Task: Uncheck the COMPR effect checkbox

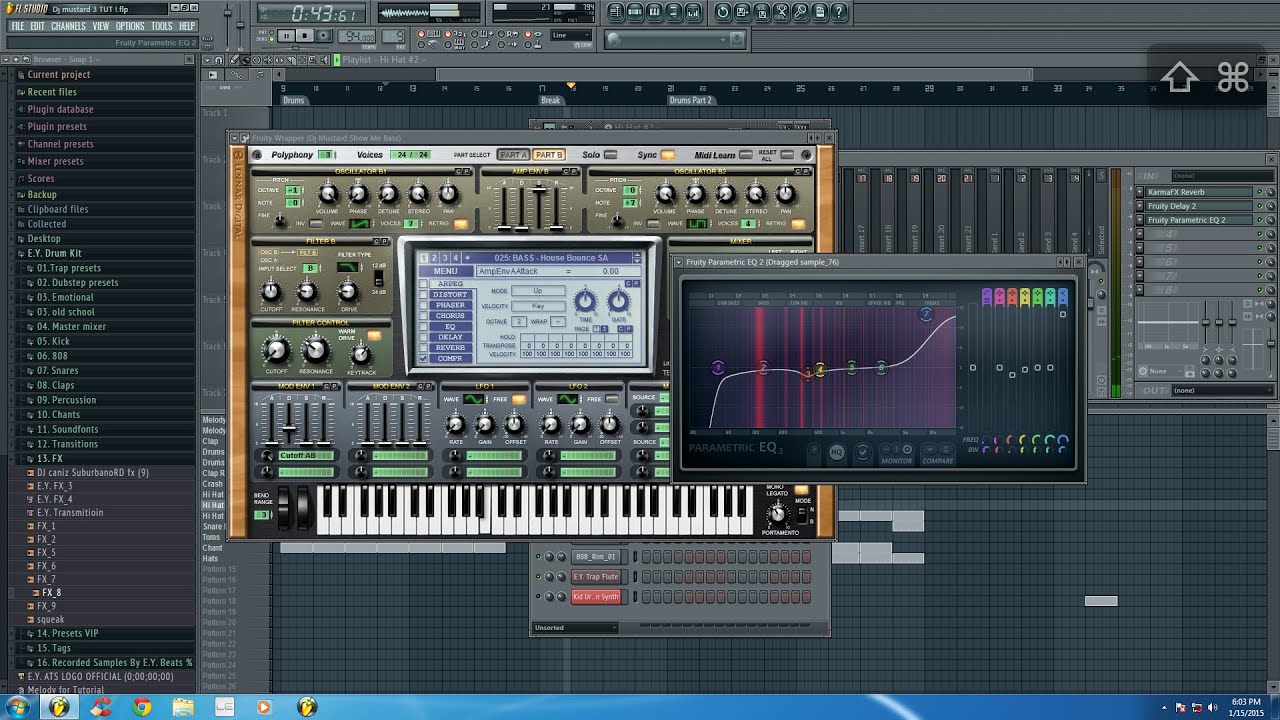Action: coord(423,358)
